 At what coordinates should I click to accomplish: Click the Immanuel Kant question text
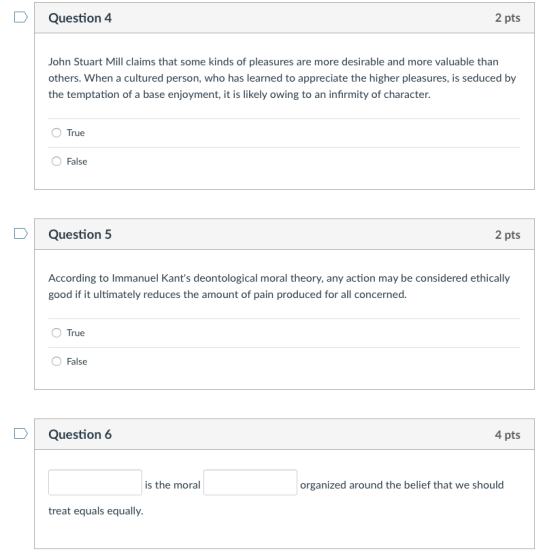pos(279,286)
